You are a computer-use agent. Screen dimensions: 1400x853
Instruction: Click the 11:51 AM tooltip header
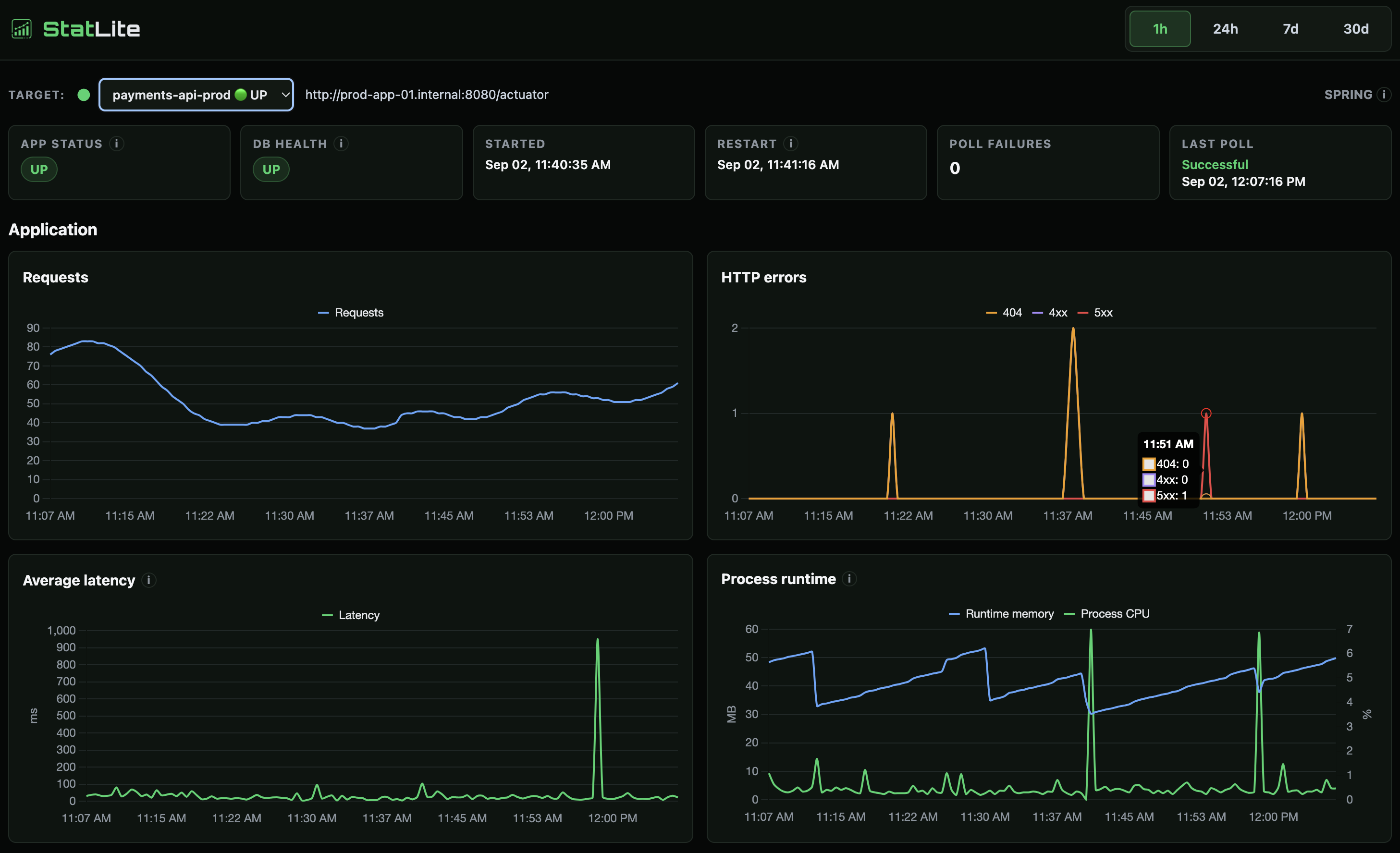pos(1167,444)
